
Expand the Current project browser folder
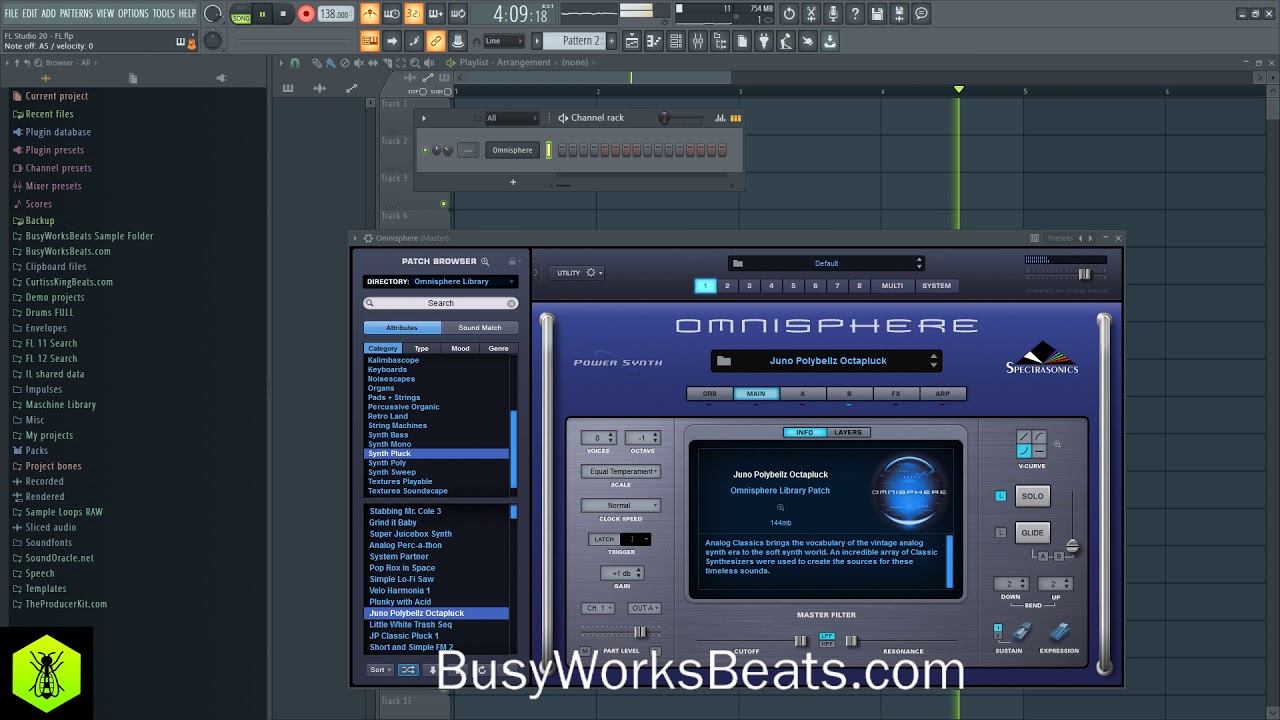(x=56, y=96)
